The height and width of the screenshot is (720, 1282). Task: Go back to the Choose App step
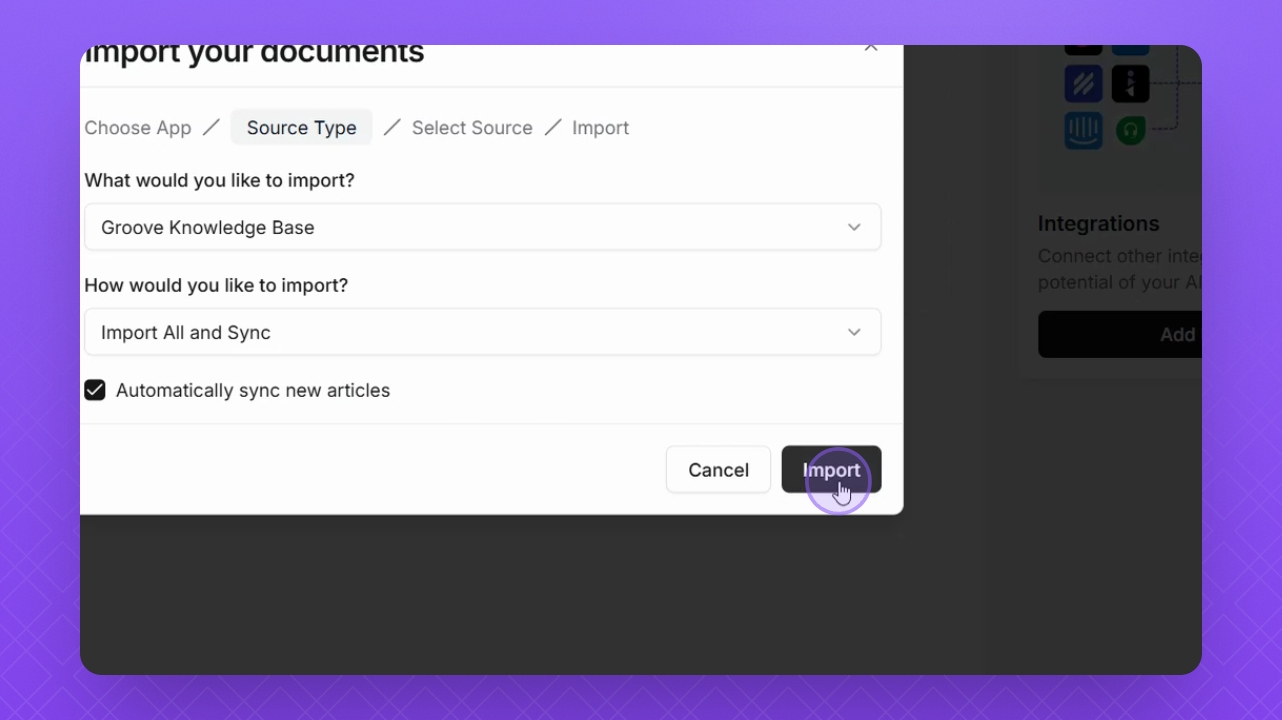click(138, 128)
